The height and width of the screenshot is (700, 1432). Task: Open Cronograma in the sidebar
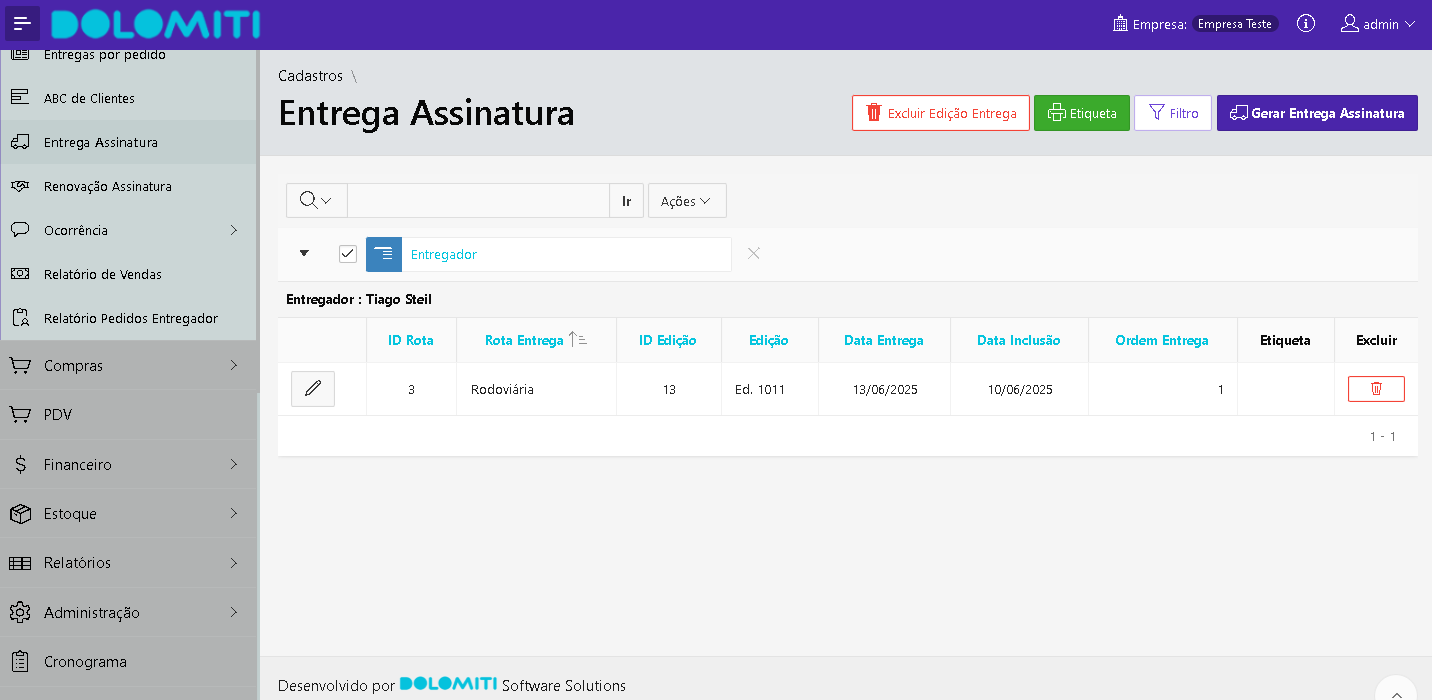pyautogui.click(x=85, y=661)
